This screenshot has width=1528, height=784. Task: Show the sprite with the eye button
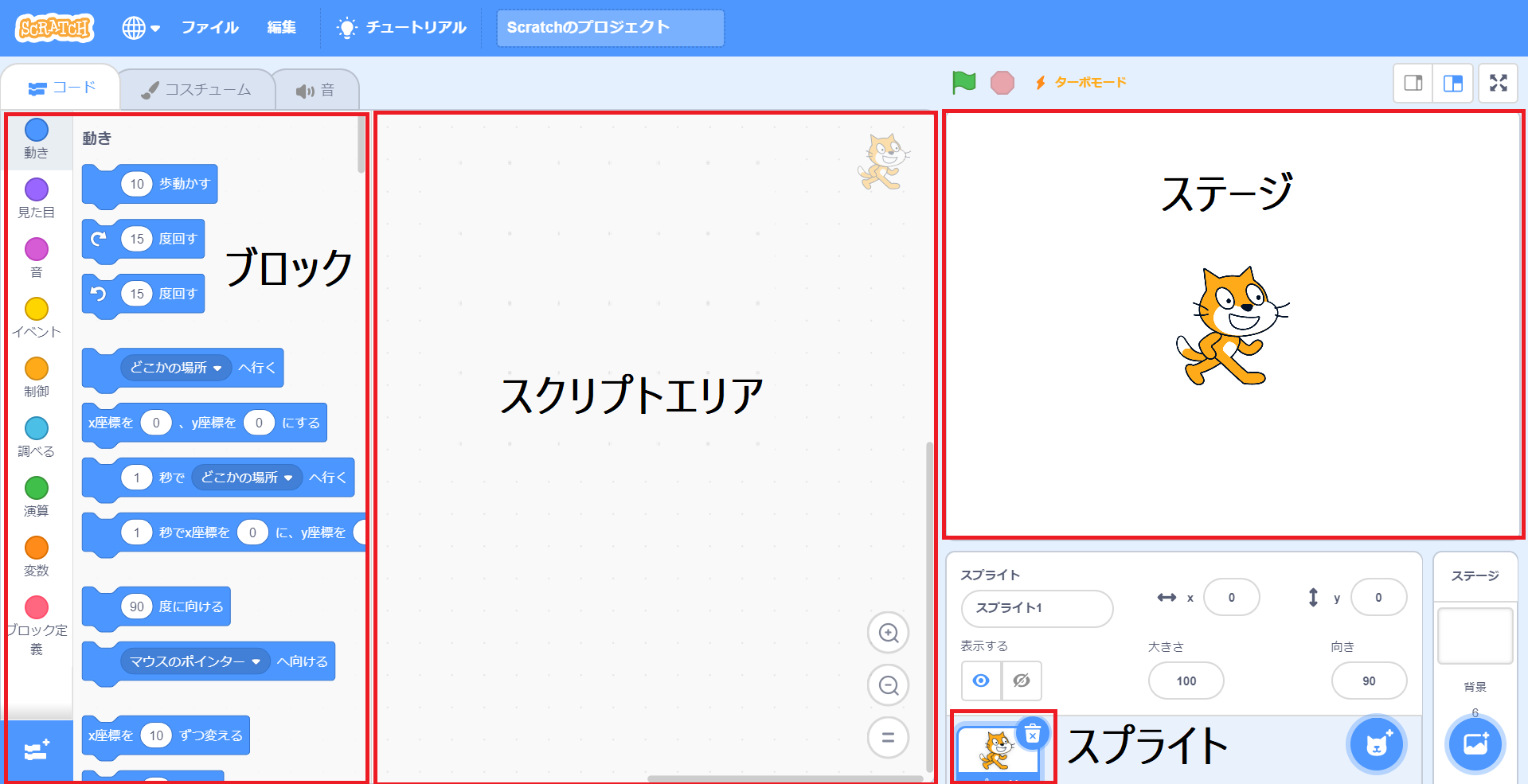coord(981,681)
